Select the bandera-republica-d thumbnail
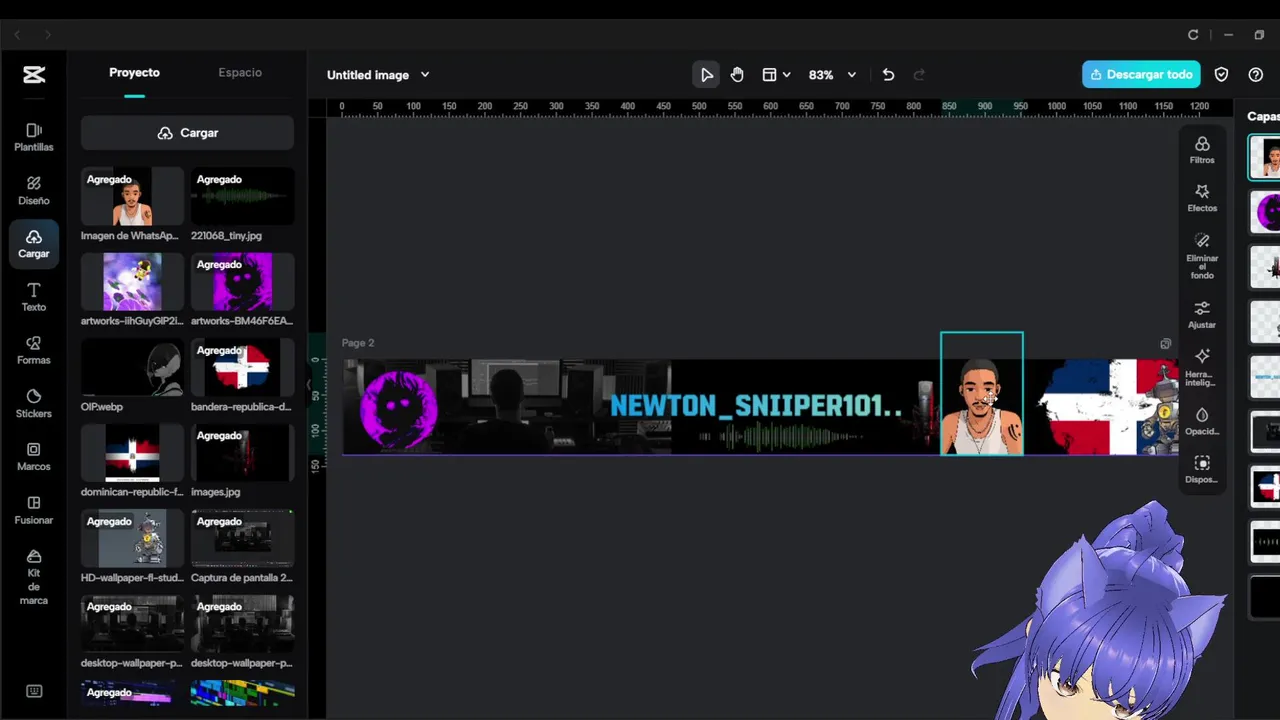Screen dimensions: 1280x720 242,367
